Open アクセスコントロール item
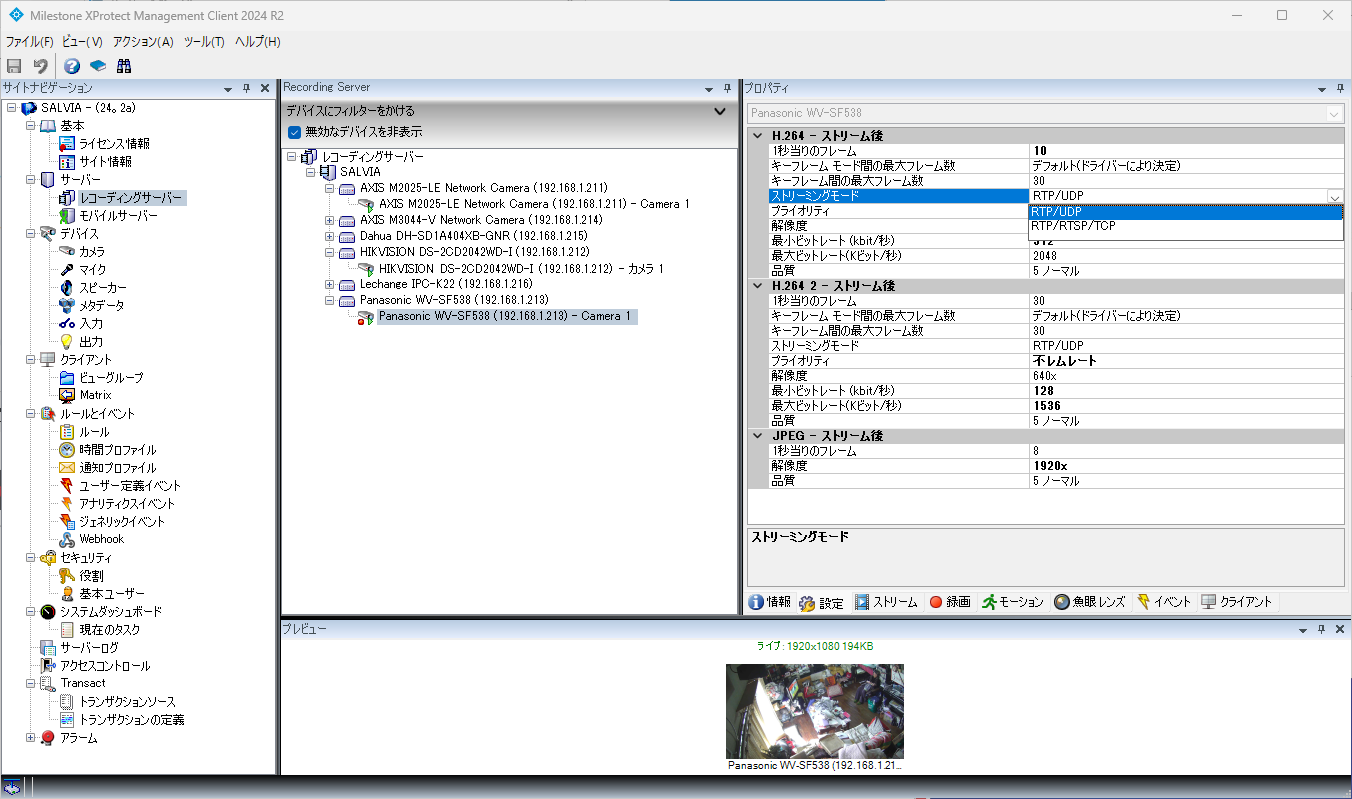This screenshot has width=1352, height=799. point(105,666)
